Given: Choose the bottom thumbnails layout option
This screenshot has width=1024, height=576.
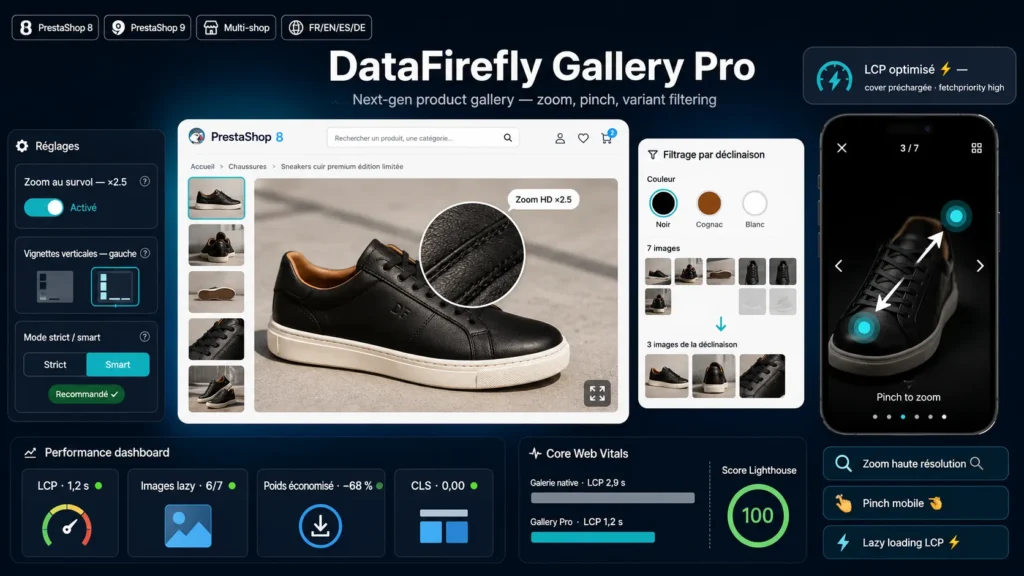Looking at the screenshot, I should click(x=56, y=287).
